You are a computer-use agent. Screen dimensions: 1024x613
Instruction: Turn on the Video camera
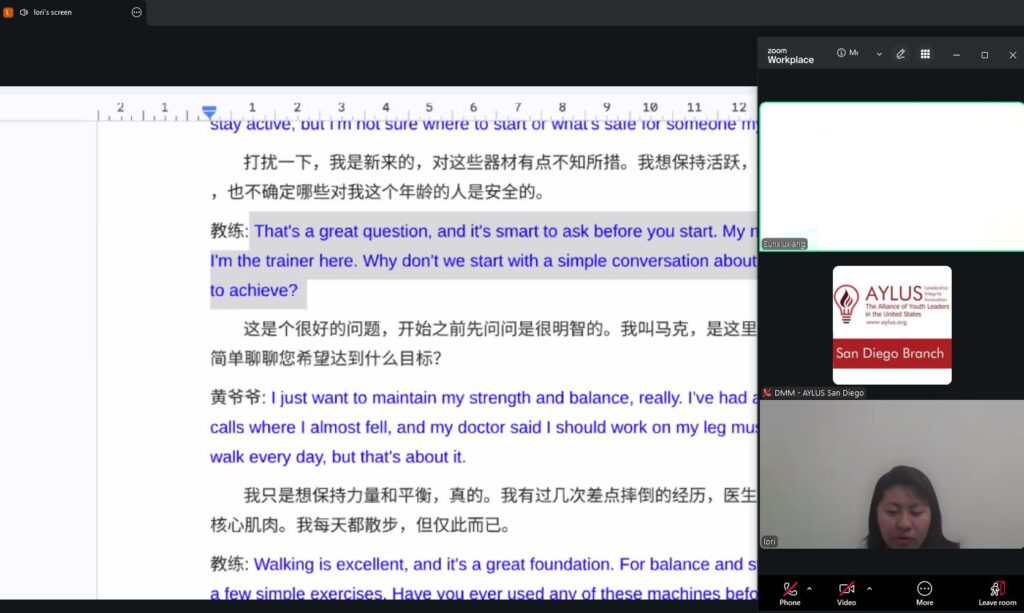point(847,590)
